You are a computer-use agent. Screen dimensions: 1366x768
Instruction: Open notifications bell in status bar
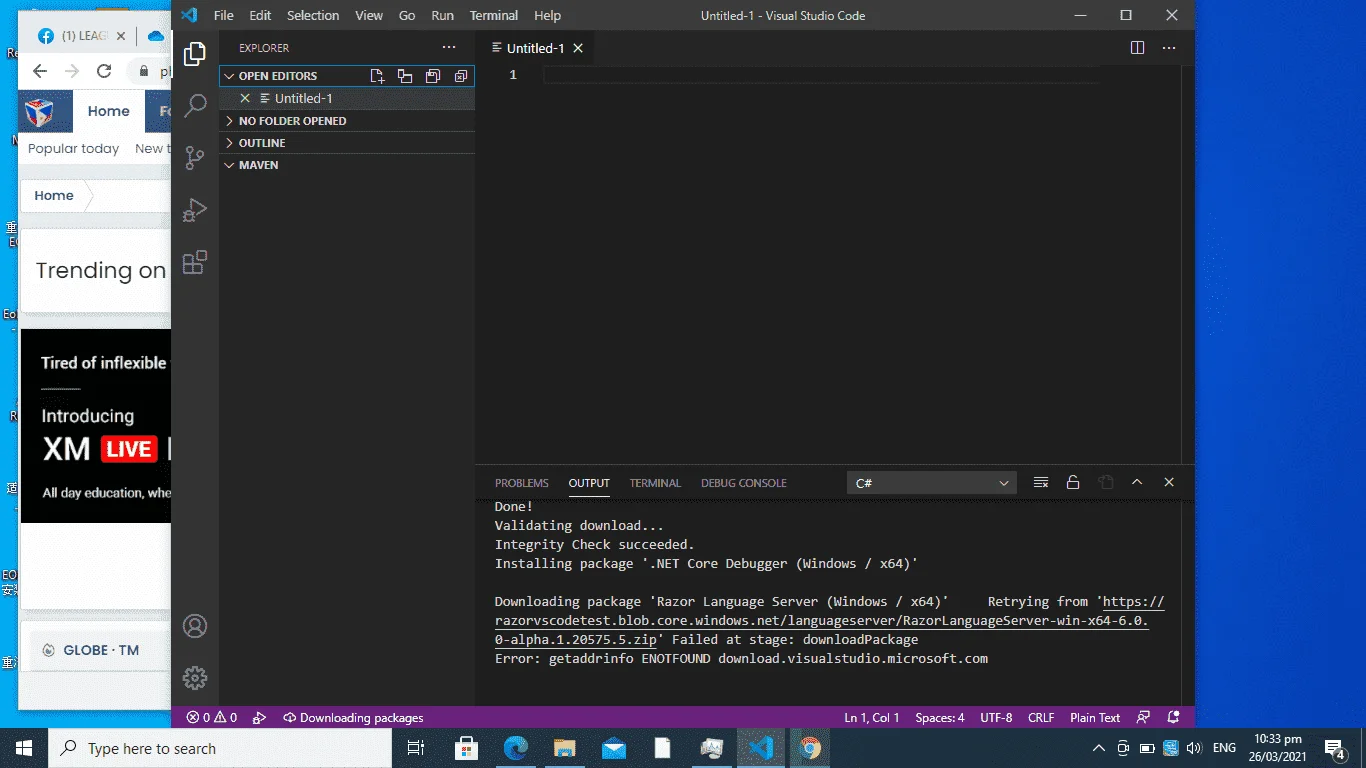click(1175, 717)
